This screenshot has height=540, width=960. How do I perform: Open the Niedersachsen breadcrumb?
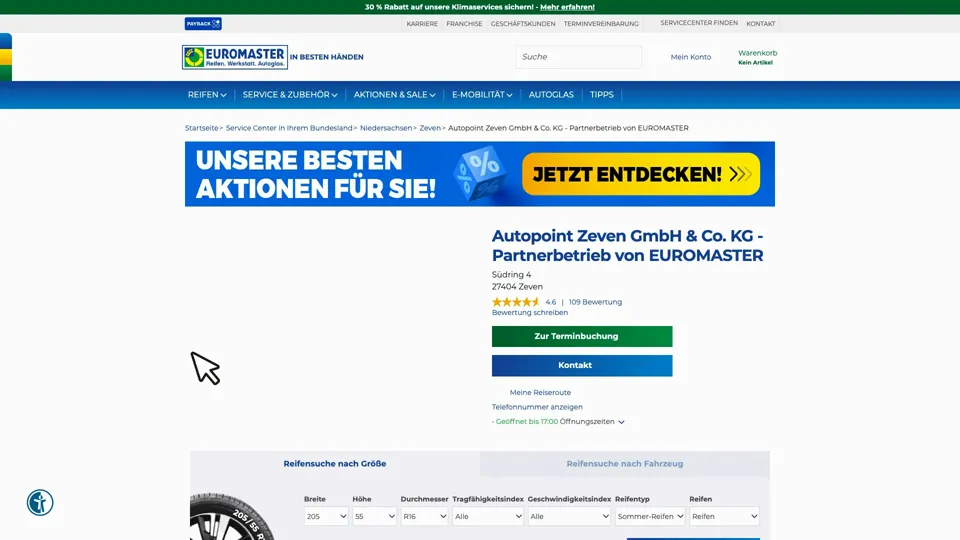pyautogui.click(x=386, y=128)
